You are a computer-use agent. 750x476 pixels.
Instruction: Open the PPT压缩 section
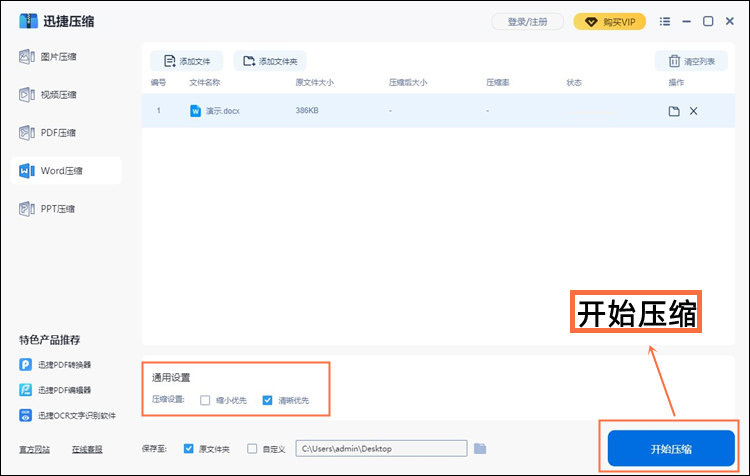[47, 209]
